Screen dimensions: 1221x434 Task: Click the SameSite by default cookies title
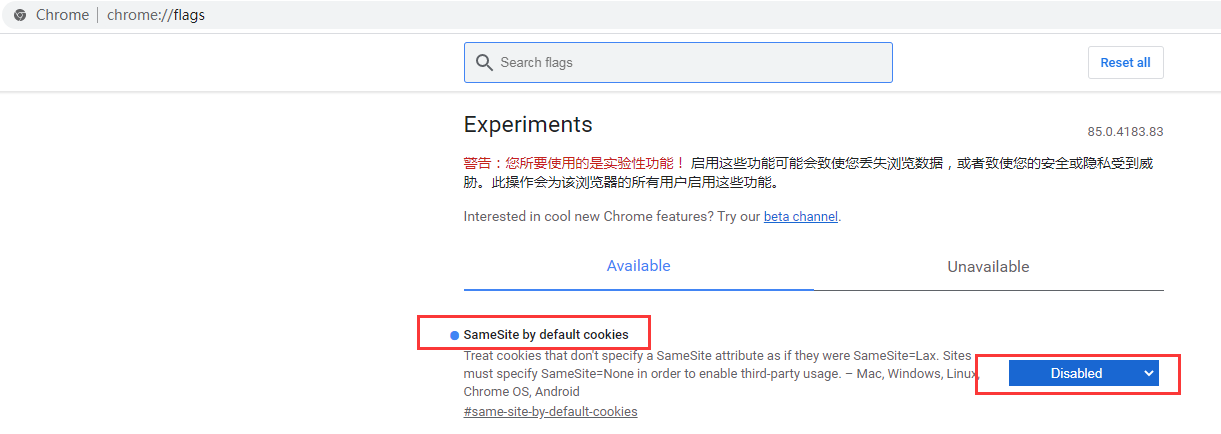pos(546,334)
